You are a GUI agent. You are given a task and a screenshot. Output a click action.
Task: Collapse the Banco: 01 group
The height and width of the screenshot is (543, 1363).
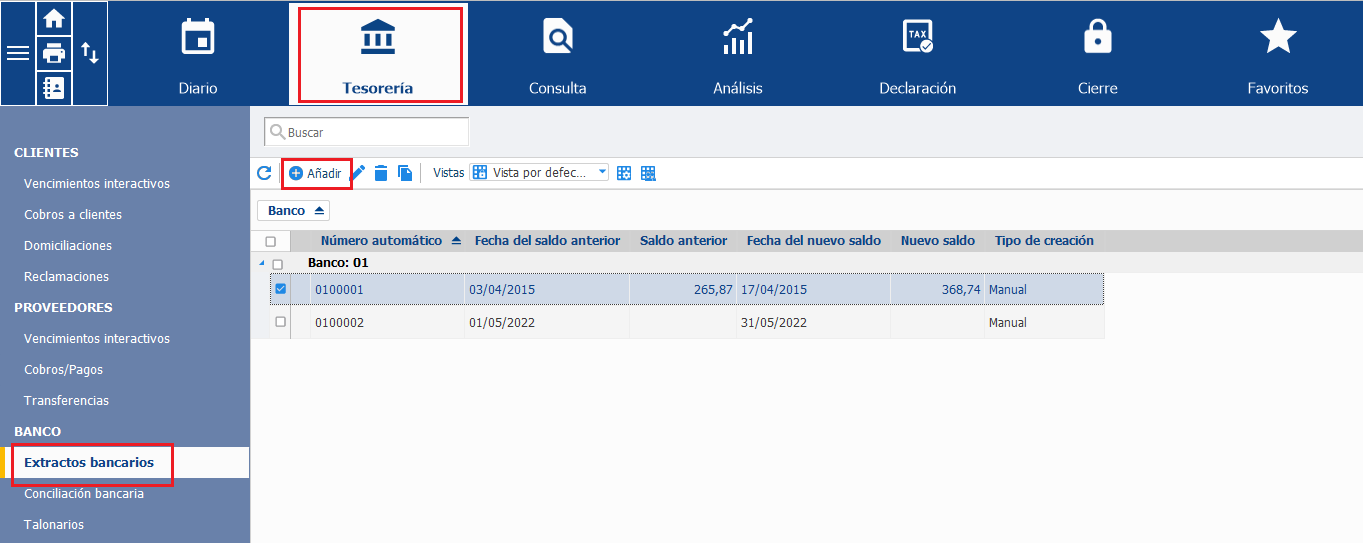263,263
